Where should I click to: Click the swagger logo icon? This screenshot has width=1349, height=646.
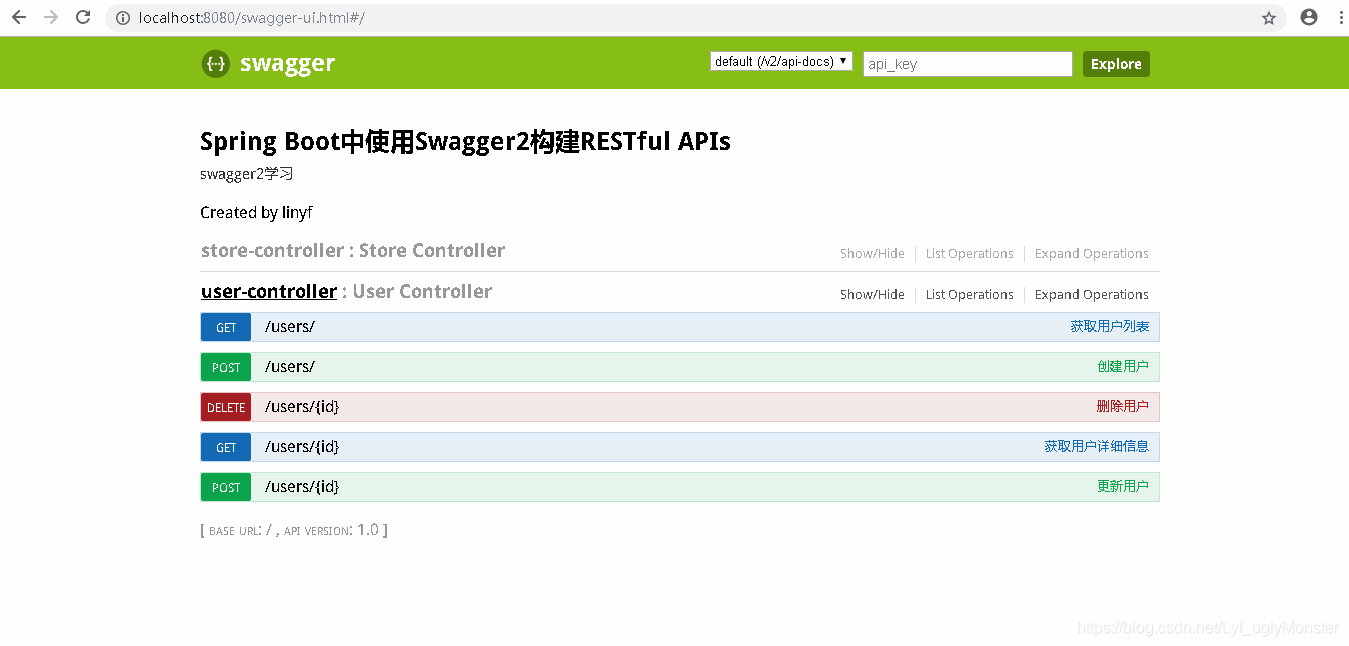[215, 64]
